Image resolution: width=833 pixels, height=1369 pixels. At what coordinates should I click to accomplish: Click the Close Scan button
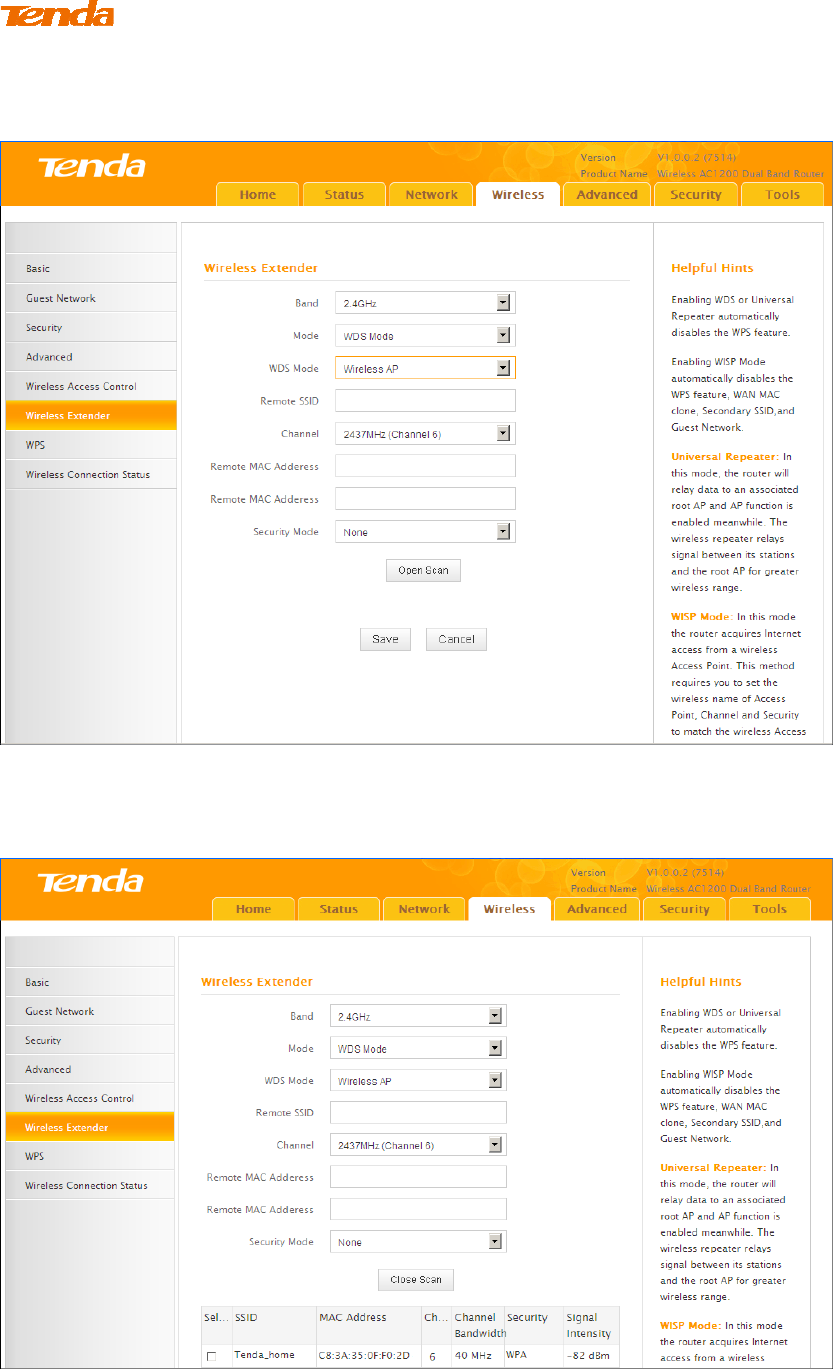(416, 1279)
